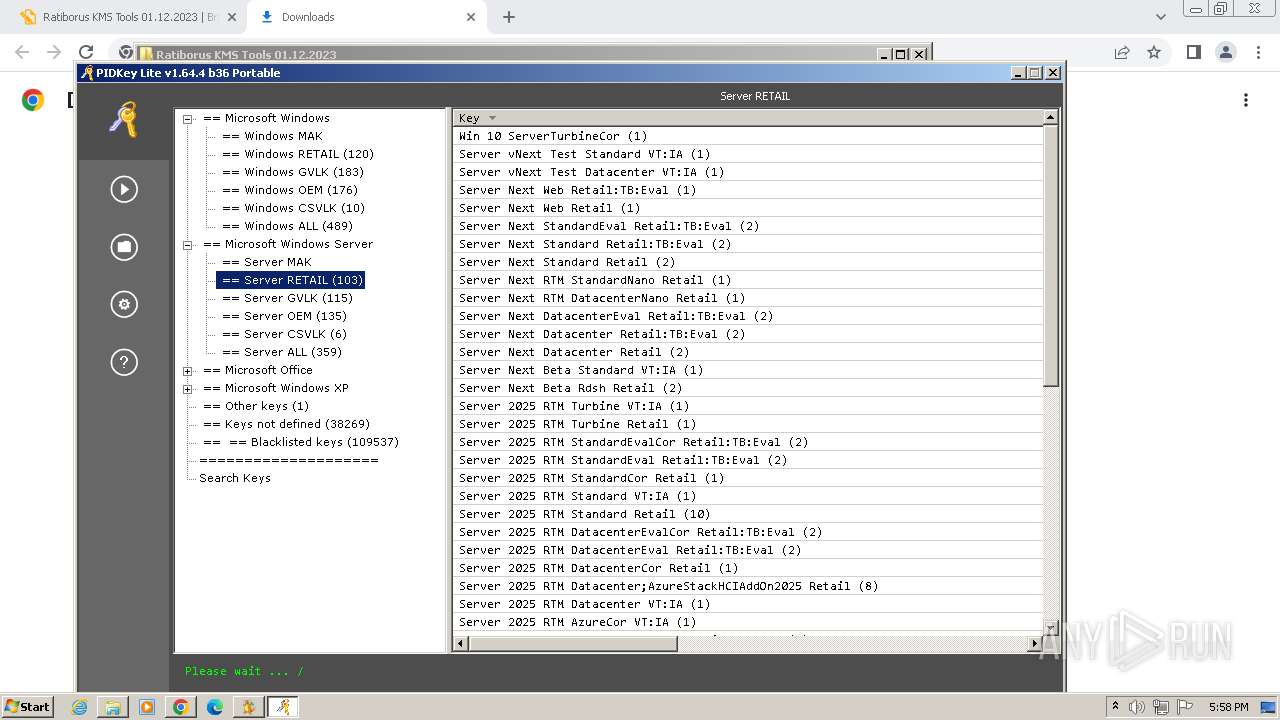Screen dimensions: 1280x720
Task: Select Keys not defined (38269)
Action: 286,424
